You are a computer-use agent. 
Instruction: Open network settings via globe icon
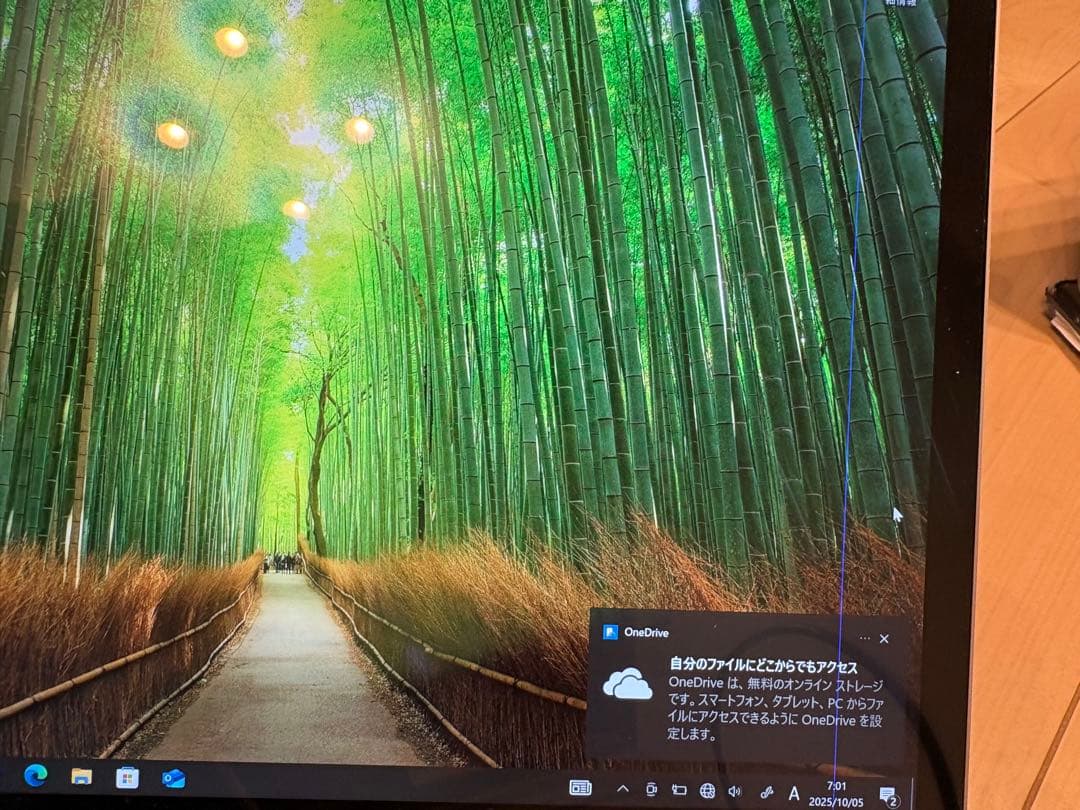(x=707, y=791)
